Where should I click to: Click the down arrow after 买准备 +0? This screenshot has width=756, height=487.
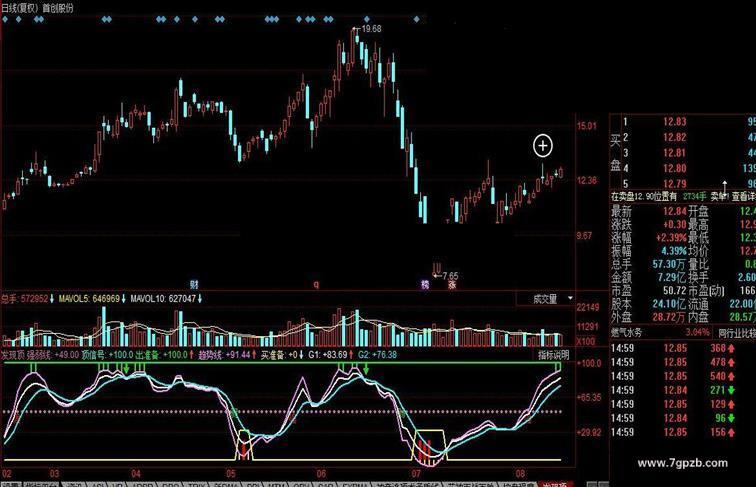click(301, 355)
